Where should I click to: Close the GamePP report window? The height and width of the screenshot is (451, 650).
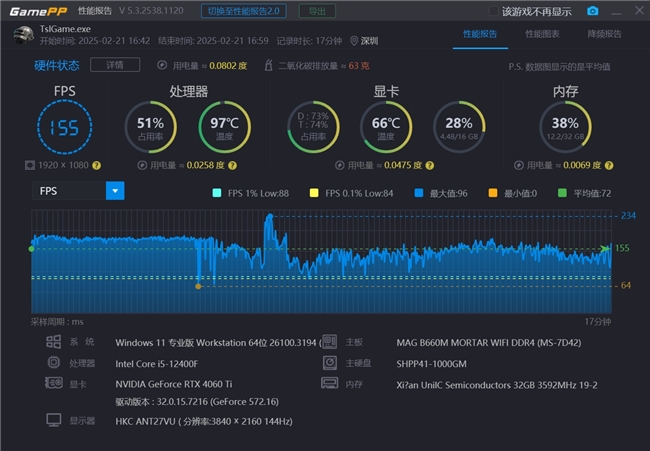tap(639, 10)
